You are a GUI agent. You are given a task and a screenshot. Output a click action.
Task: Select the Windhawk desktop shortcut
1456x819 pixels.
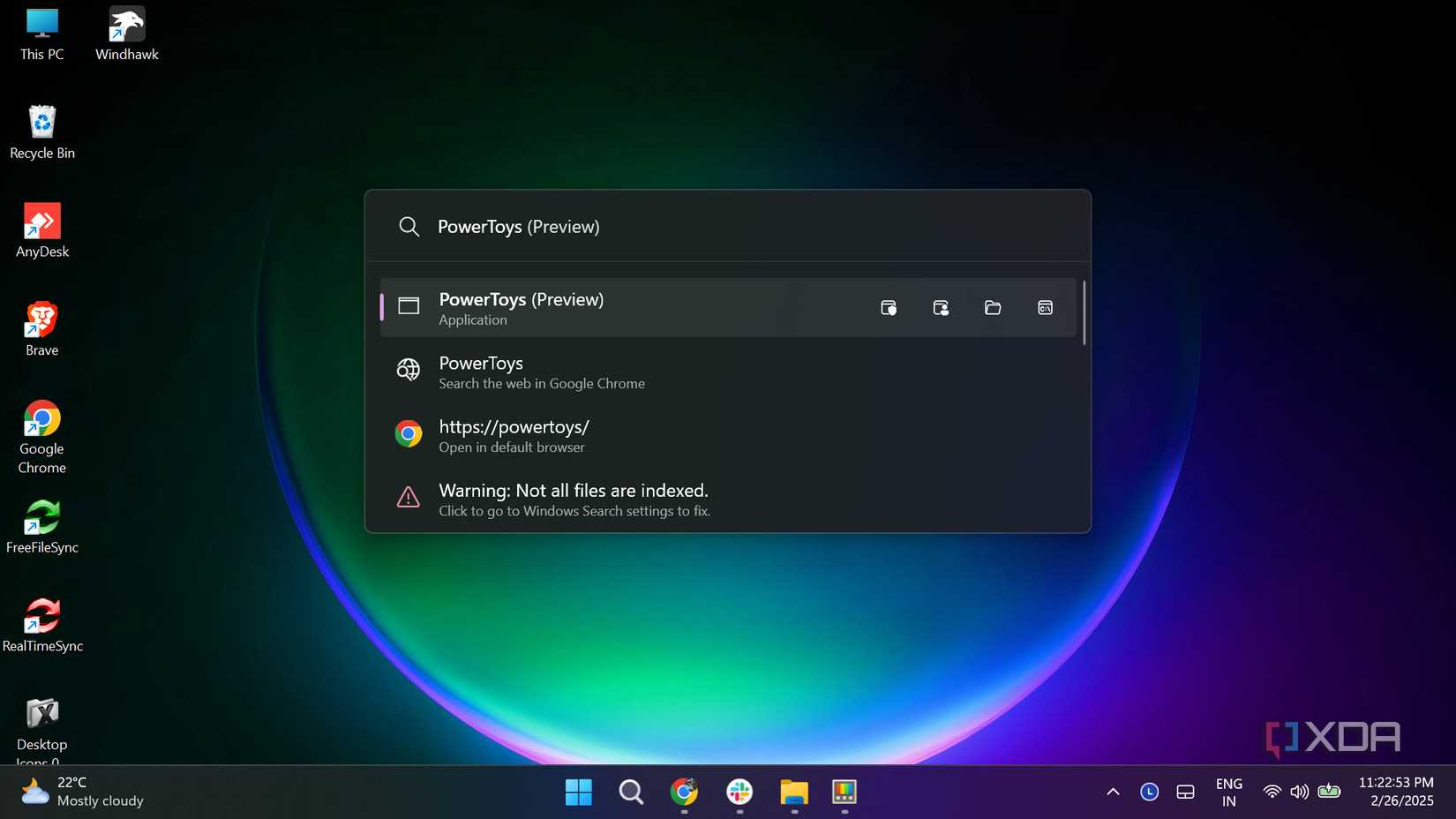[127, 35]
